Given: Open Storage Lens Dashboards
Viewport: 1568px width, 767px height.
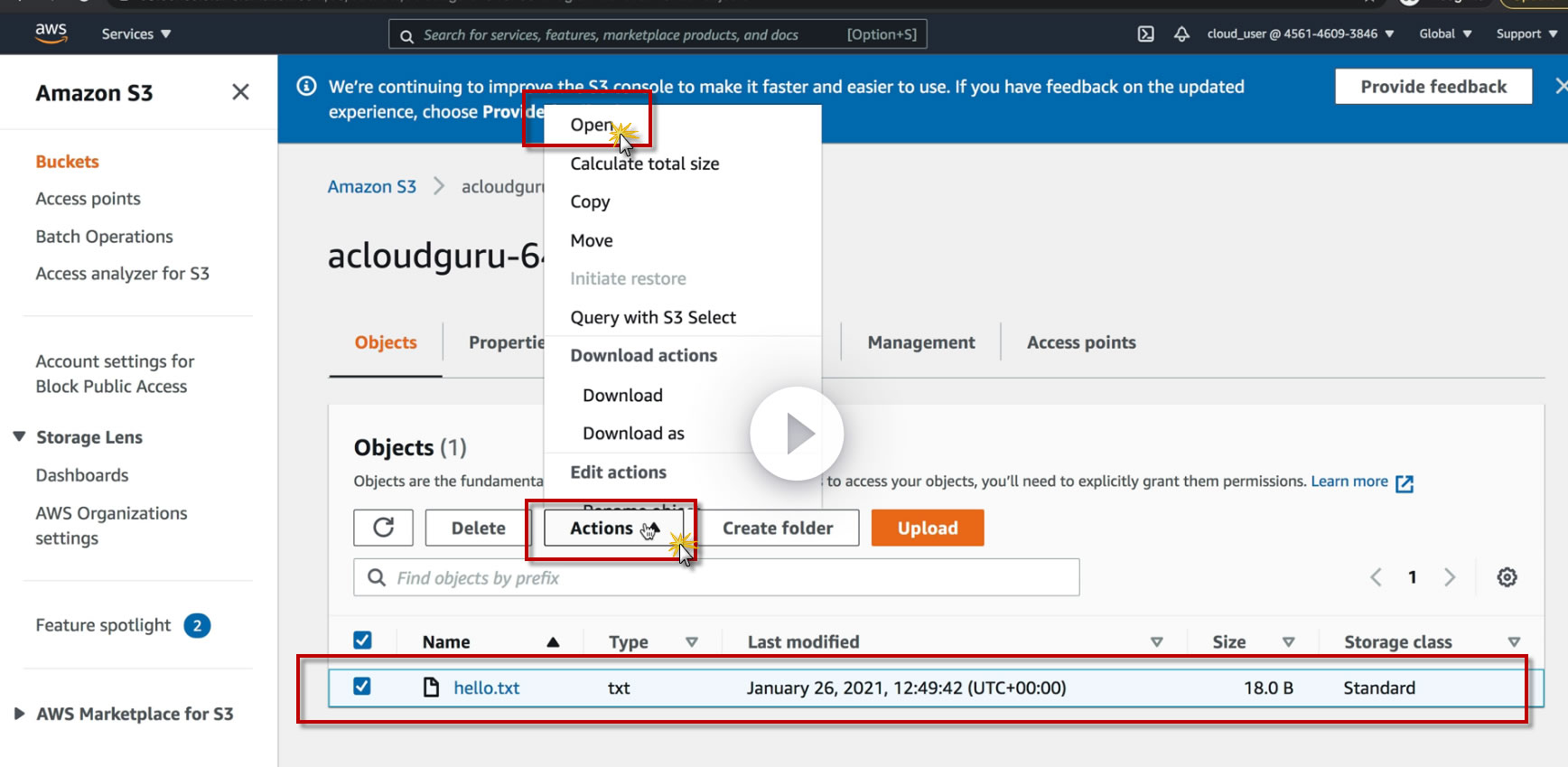Looking at the screenshot, I should click(82, 475).
